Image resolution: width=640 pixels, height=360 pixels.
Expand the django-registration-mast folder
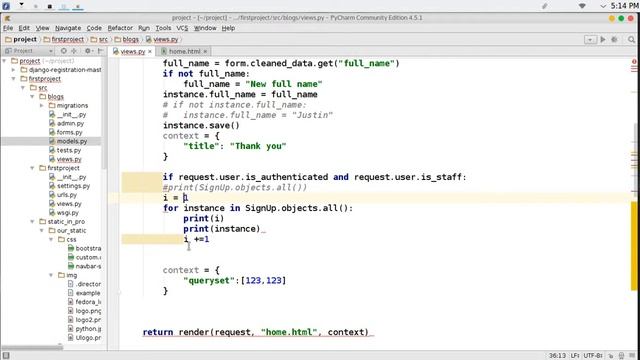14,70
